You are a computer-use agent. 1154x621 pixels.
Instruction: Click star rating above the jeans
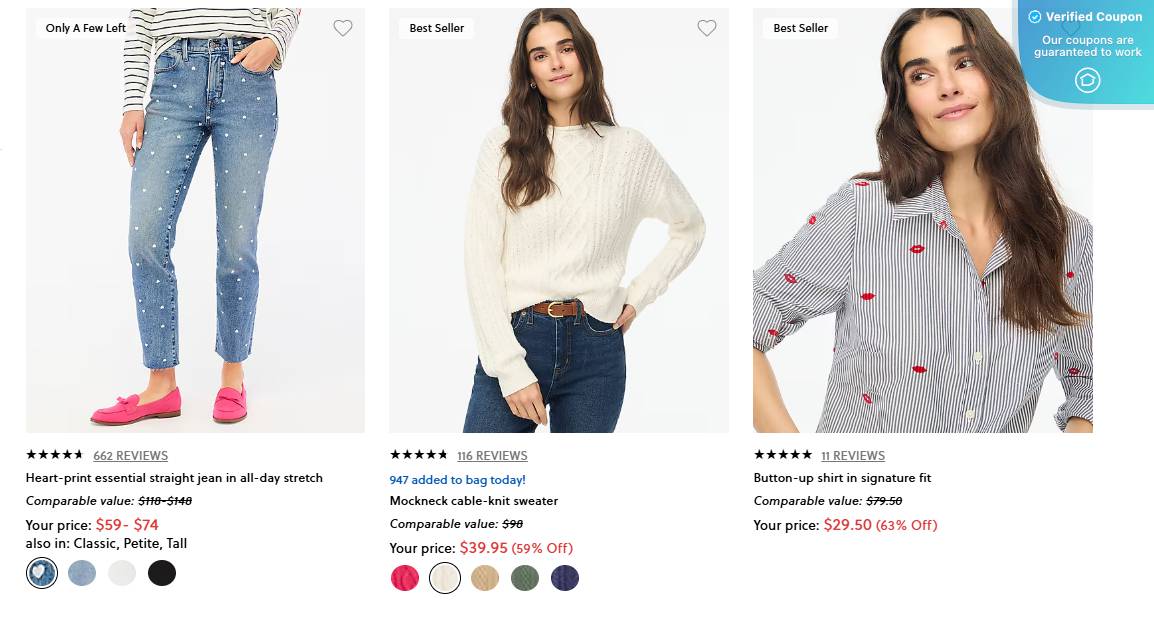(55, 455)
